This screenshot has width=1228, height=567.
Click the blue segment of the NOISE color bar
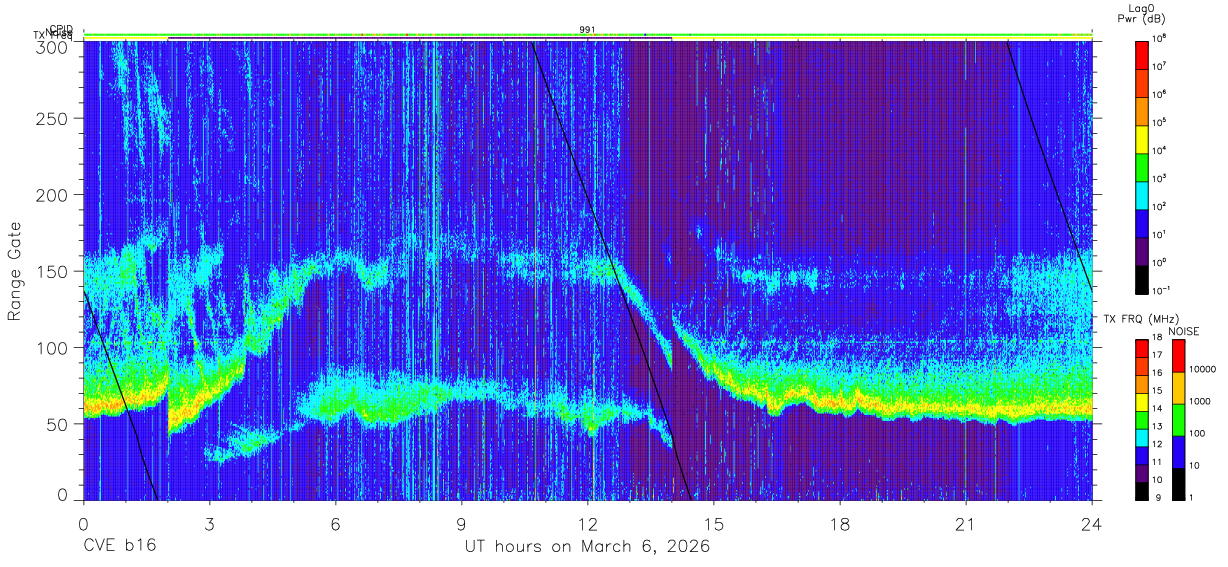[1178, 451]
